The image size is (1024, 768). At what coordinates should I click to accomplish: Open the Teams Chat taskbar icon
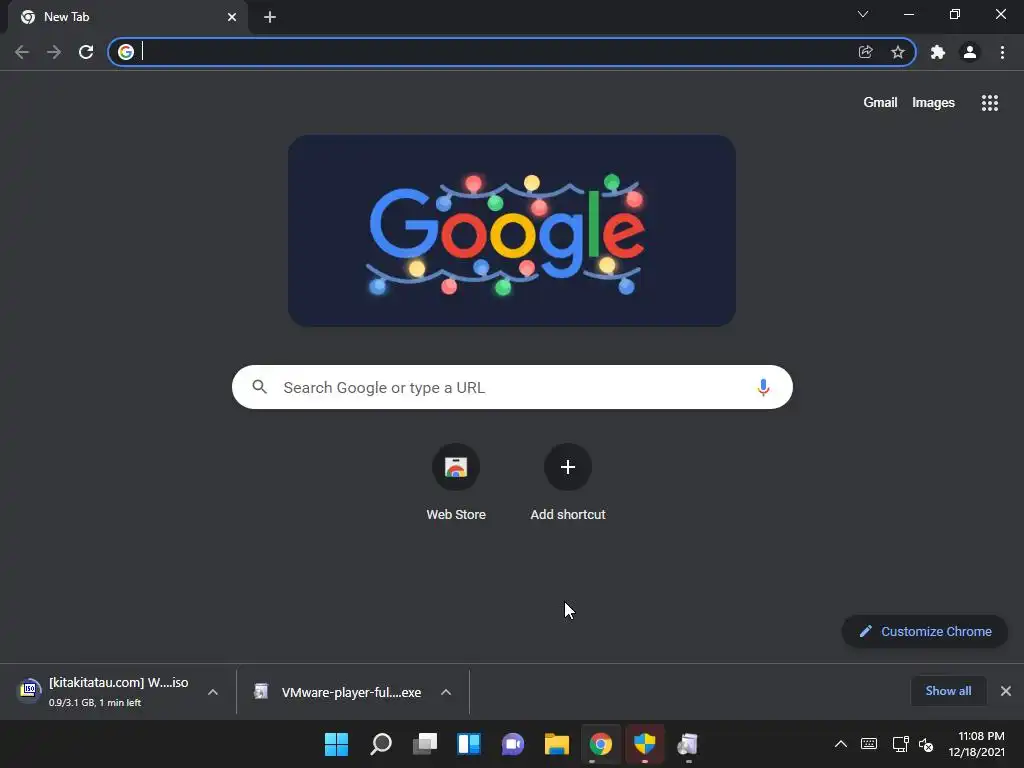point(513,744)
